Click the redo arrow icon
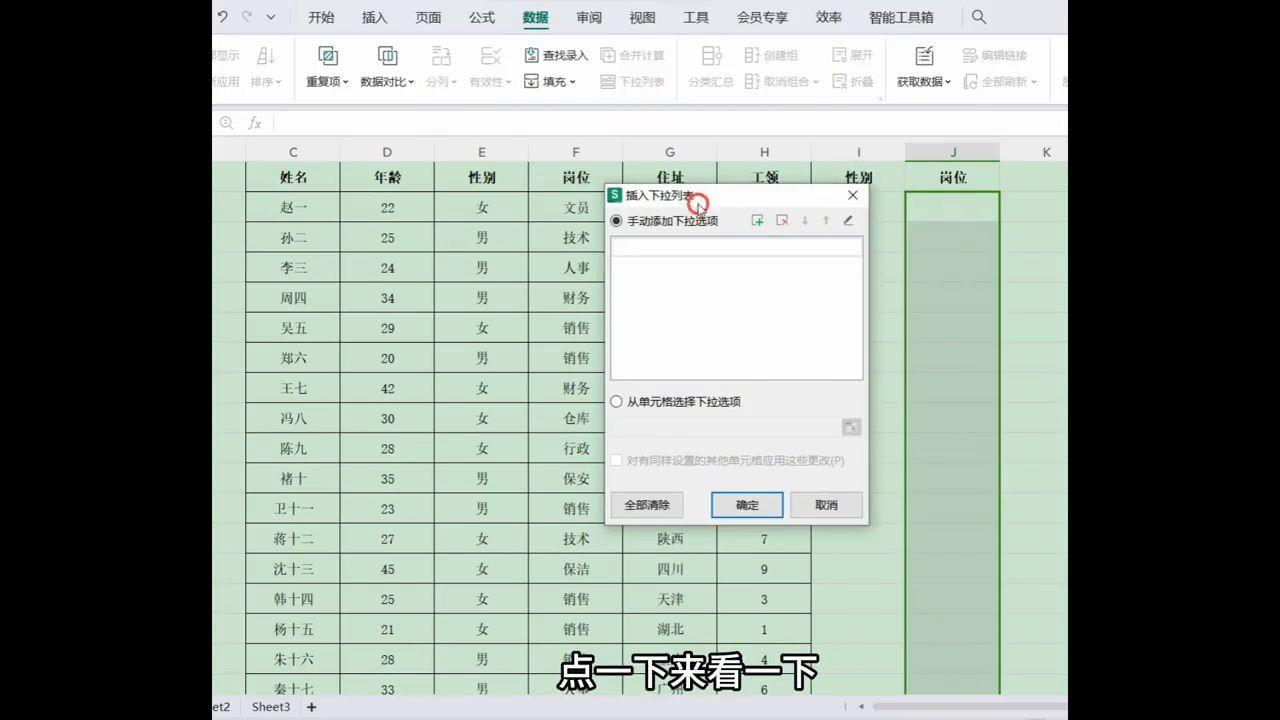This screenshot has height=720, width=1280. 247,17
